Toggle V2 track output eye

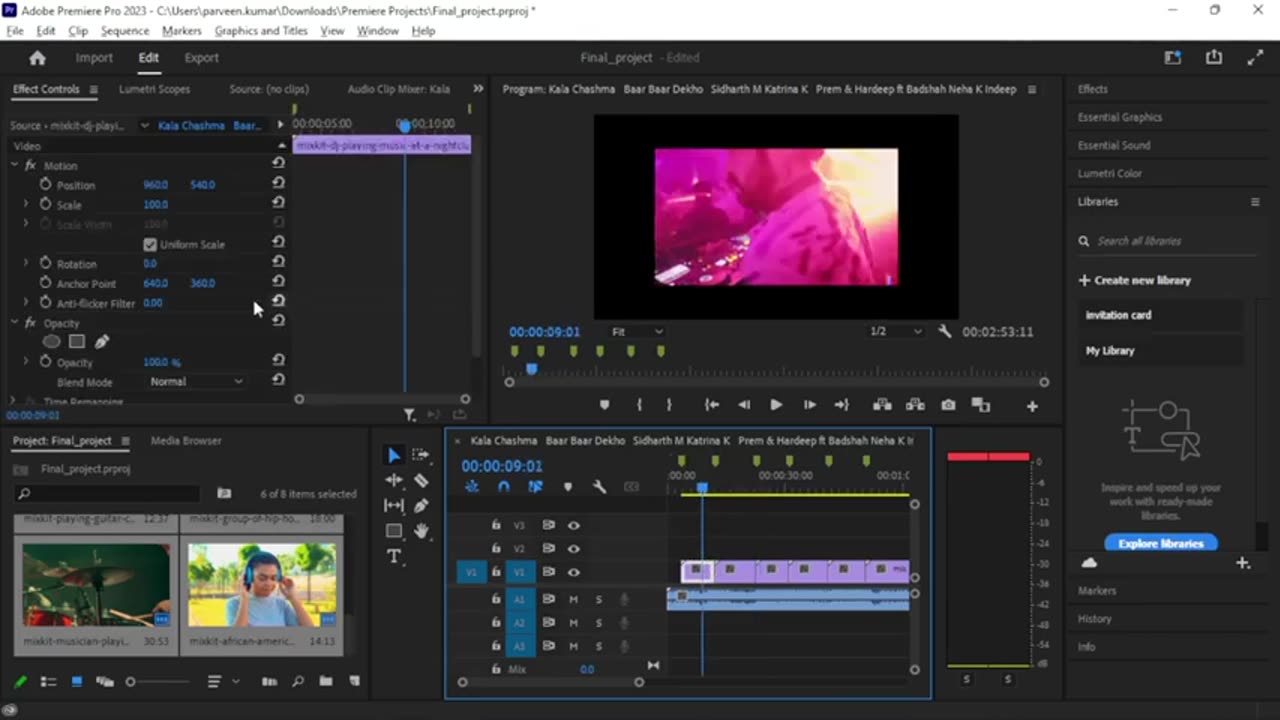pos(574,549)
